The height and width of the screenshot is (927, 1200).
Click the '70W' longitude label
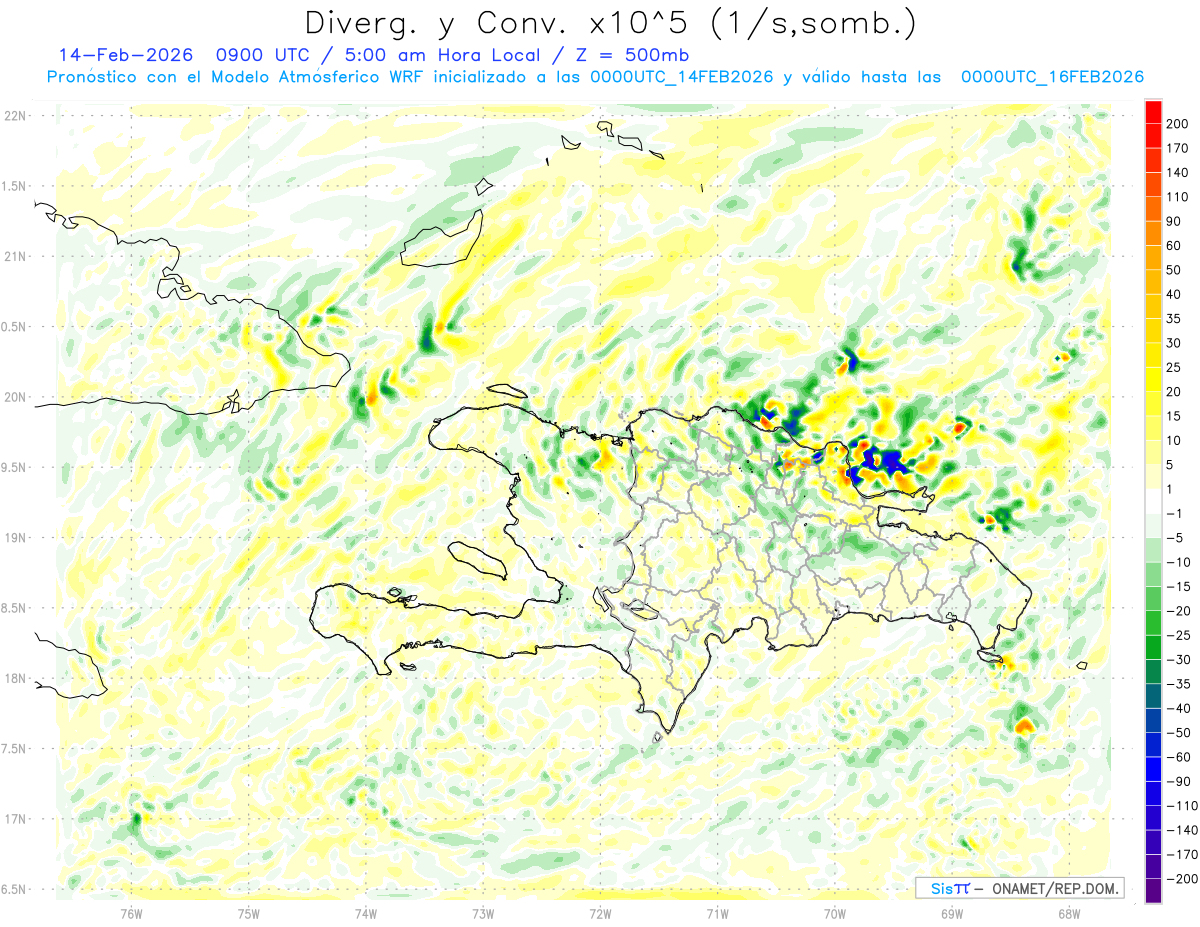pos(835,912)
